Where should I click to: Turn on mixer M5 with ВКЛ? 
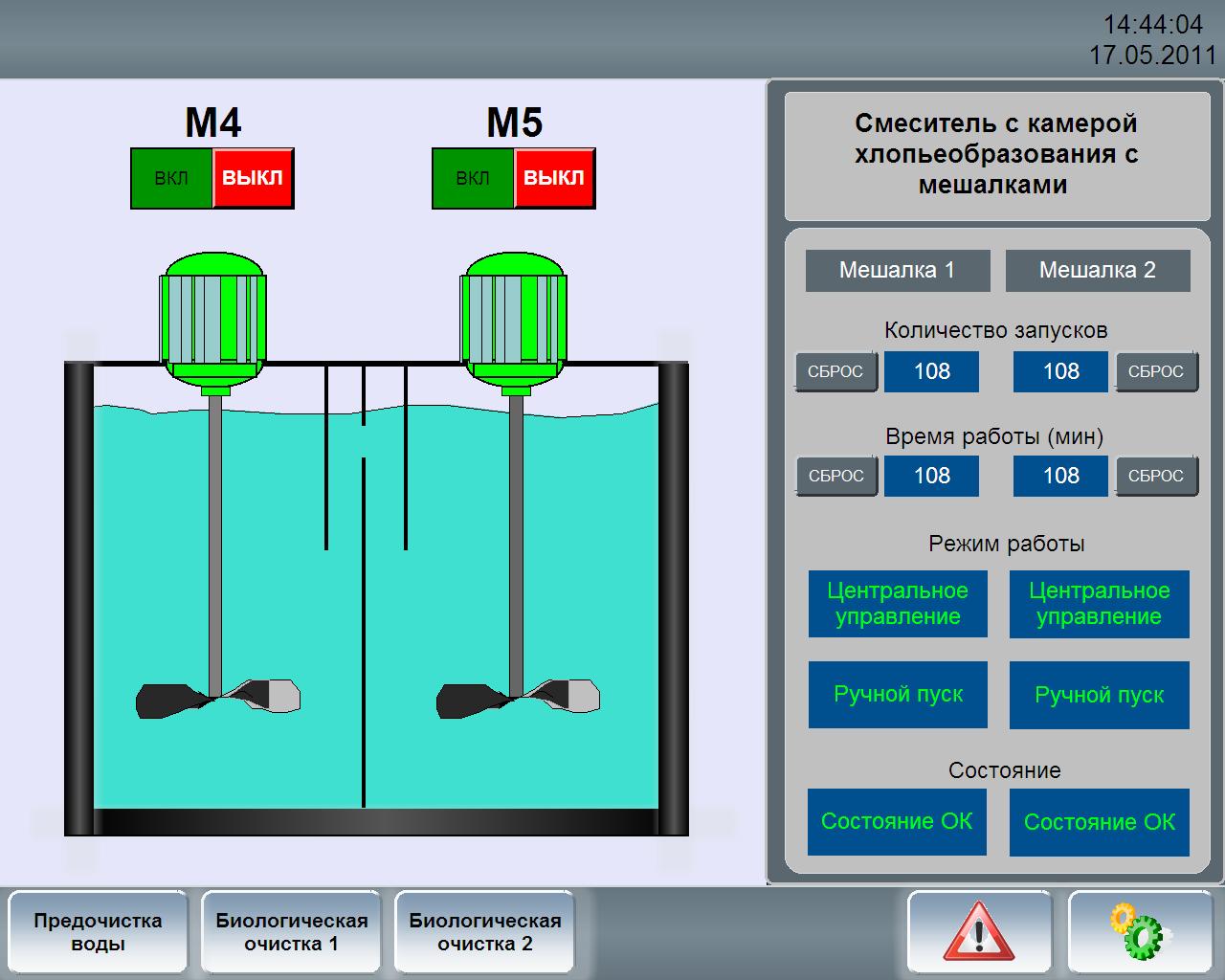click(x=473, y=178)
